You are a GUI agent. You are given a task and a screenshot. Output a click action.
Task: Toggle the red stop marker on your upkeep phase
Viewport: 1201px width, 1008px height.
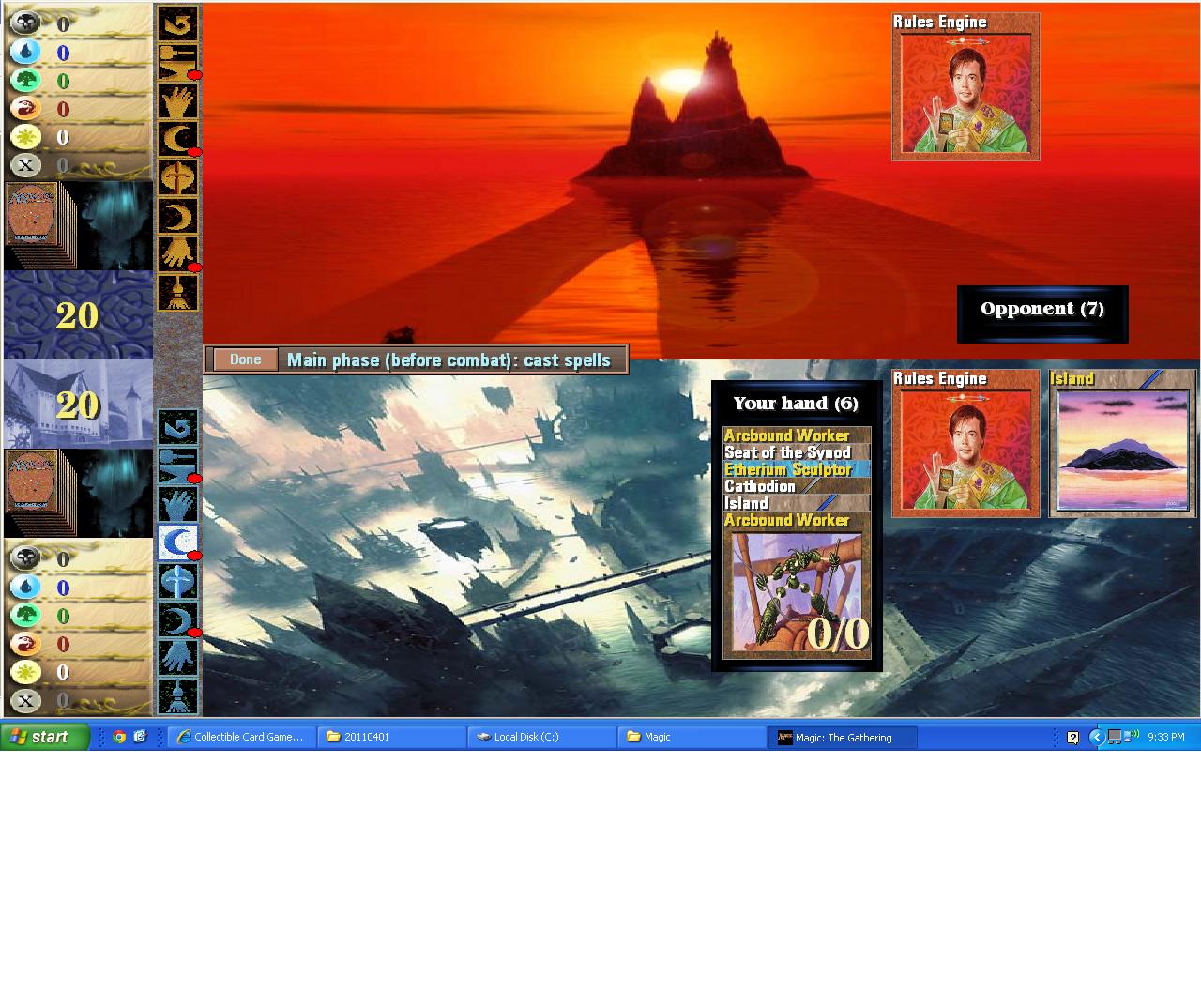(194, 480)
